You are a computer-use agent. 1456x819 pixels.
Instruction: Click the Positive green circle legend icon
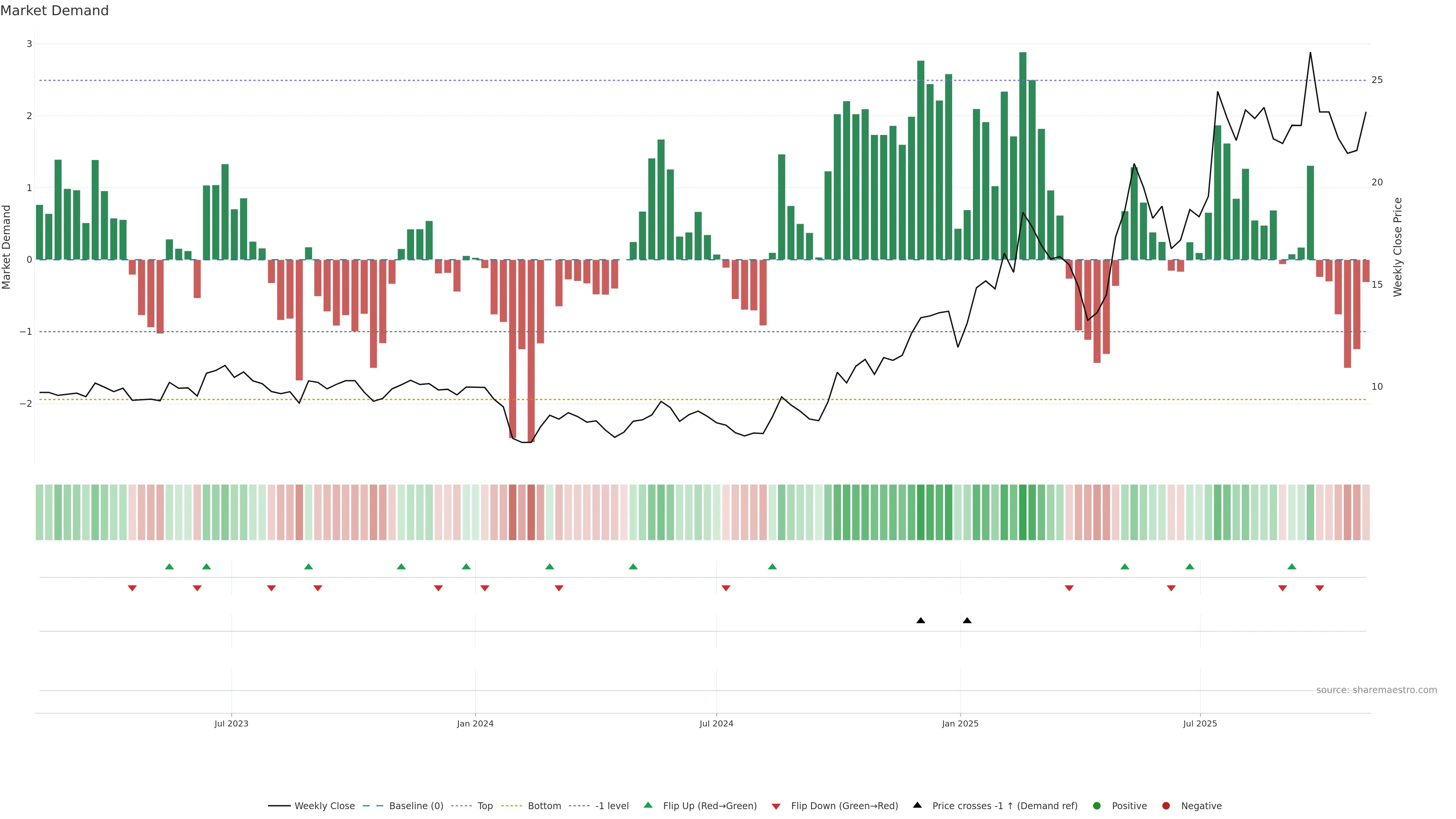[1097, 806]
